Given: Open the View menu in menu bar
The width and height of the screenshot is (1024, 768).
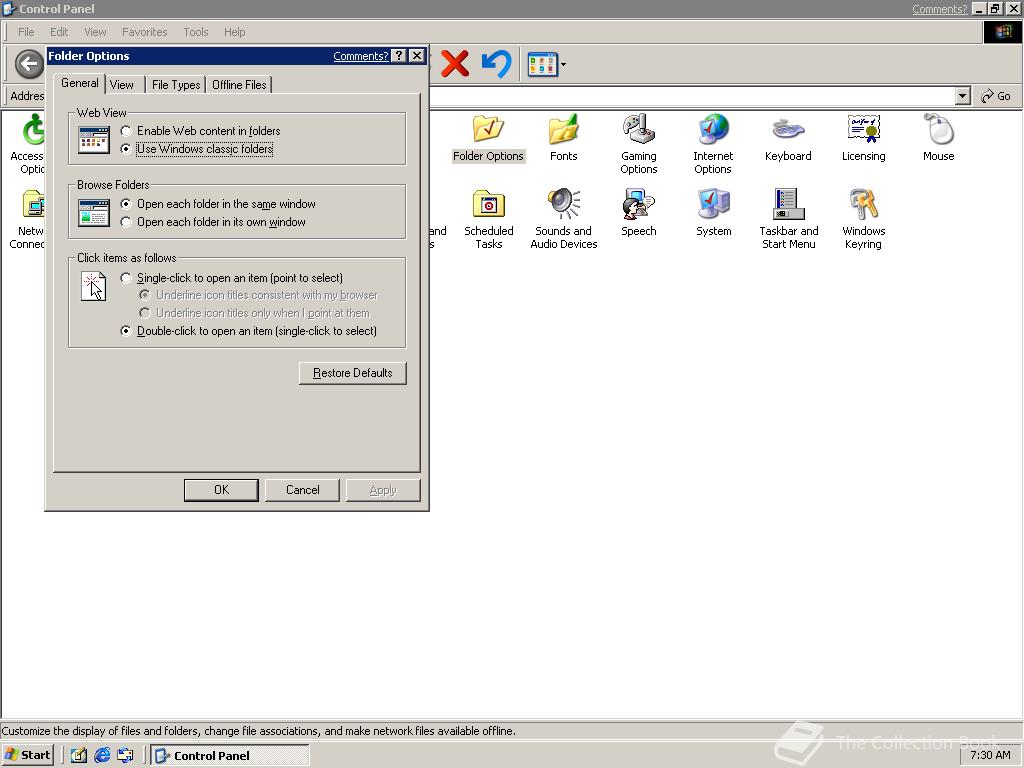Looking at the screenshot, I should coord(95,32).
